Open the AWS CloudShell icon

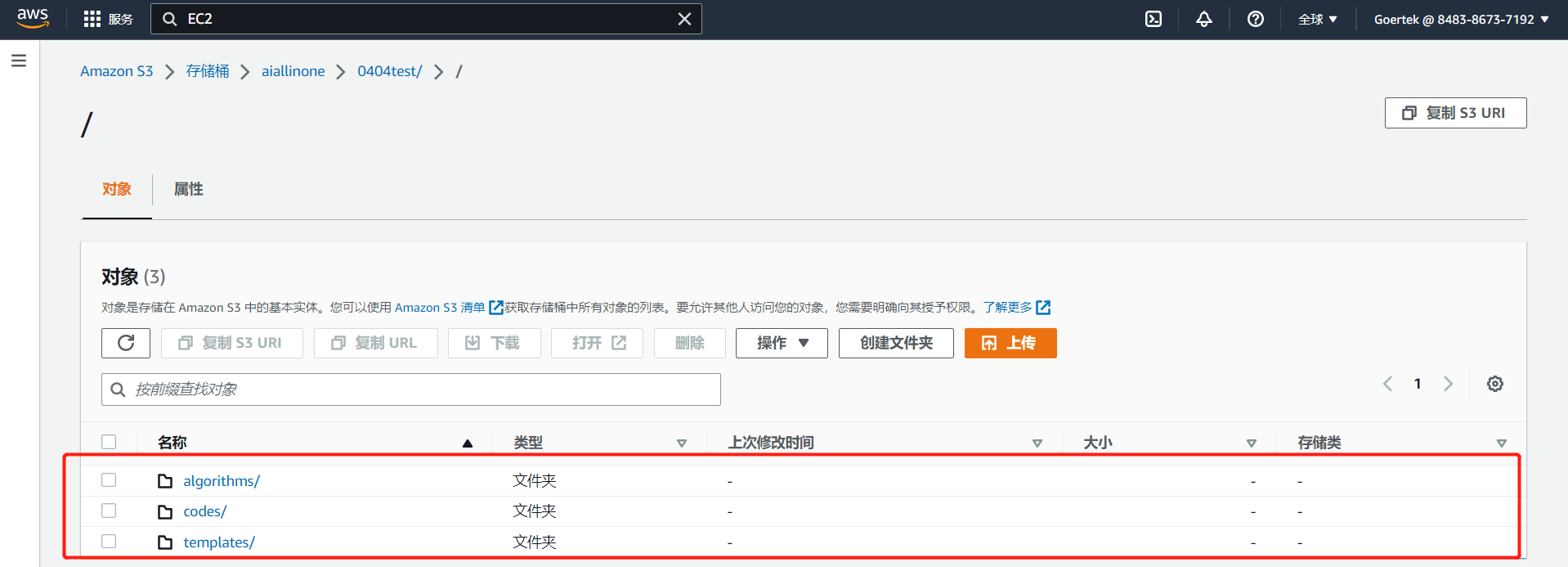1153,19
